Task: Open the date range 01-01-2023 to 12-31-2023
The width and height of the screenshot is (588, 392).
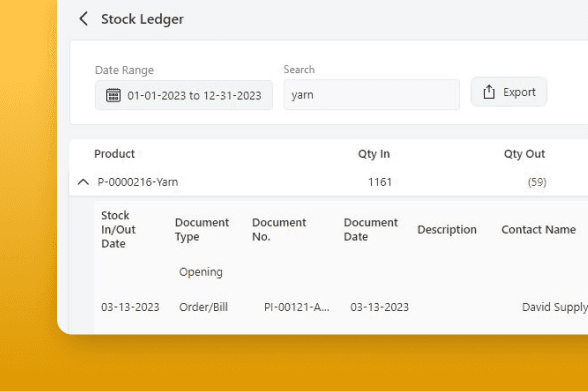Action: 184,95
